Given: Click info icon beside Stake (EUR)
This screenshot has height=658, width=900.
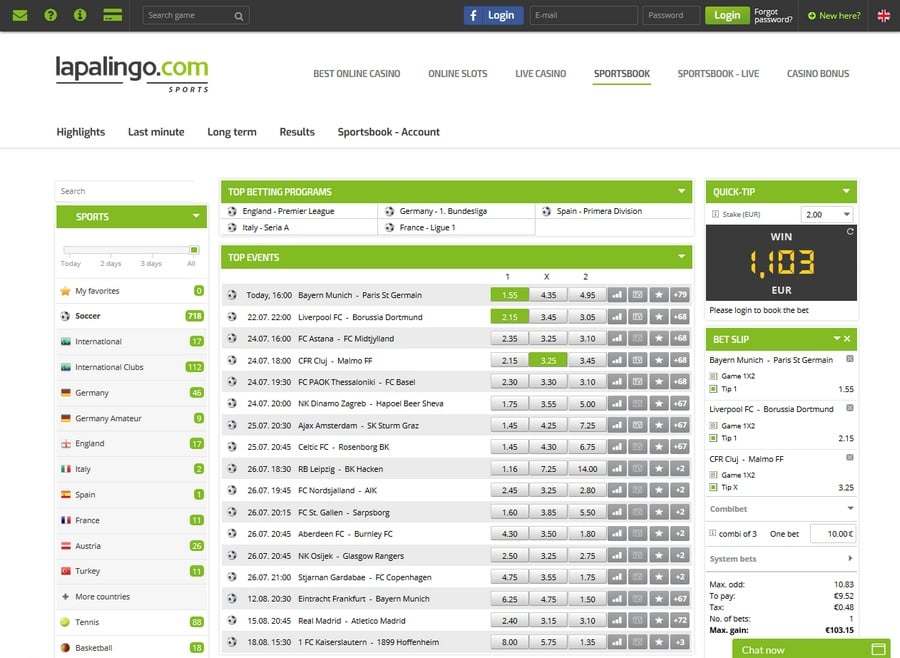Looking at the screenshot, I should point(715,214).
